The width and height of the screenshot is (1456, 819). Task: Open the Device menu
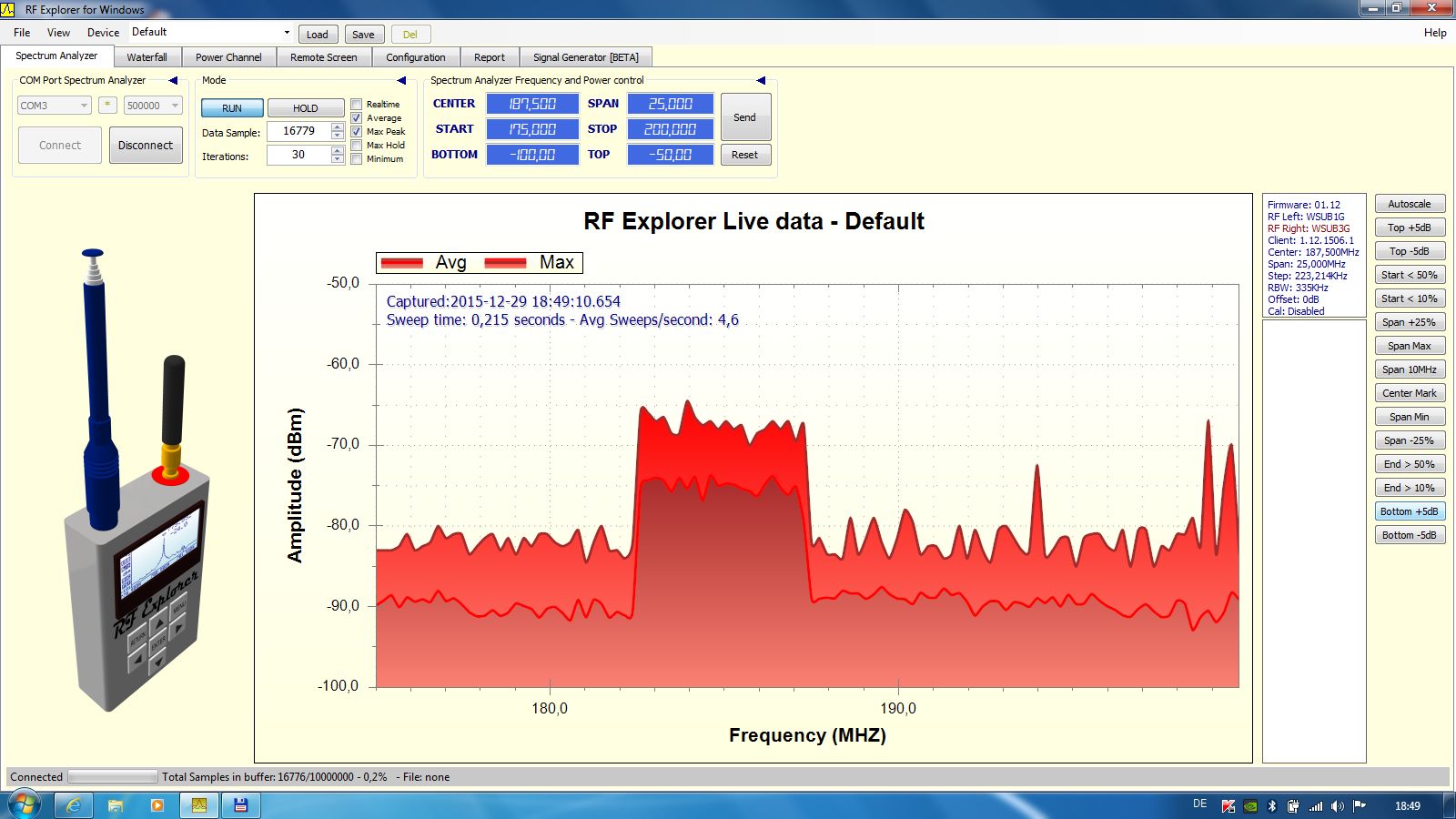tap(103, 33)
